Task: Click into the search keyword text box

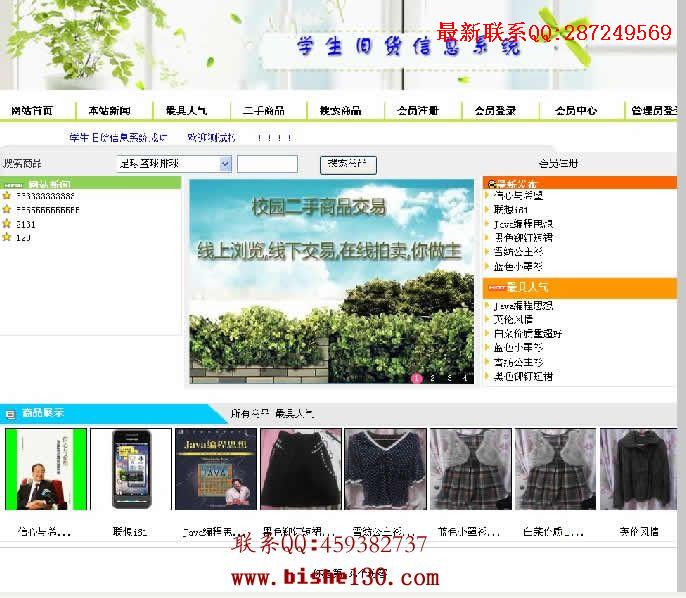Action: (x=267, y=164)
